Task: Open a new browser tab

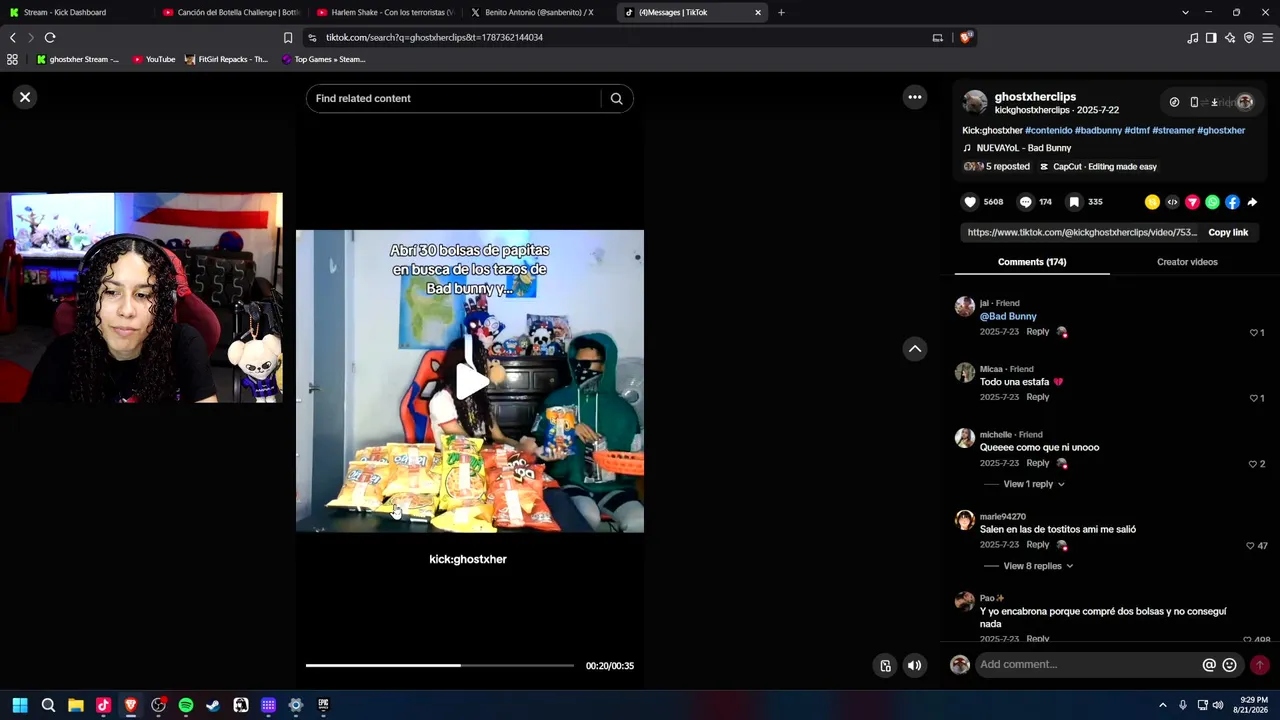Action: 781,12
